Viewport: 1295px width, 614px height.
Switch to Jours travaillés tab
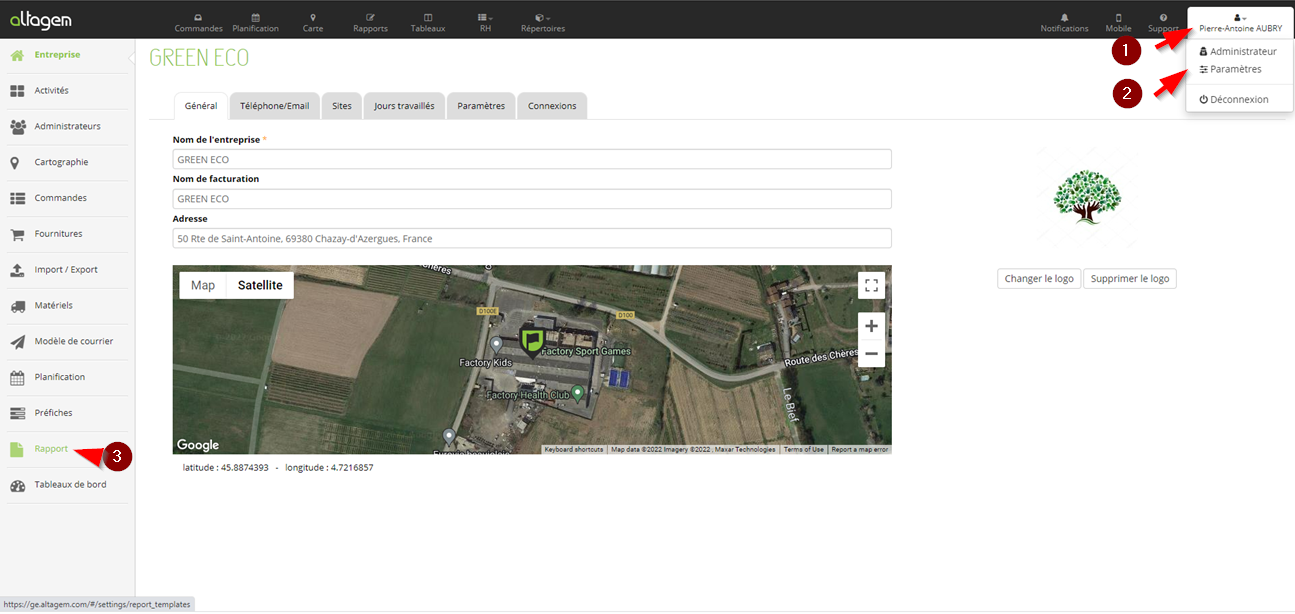coord(404,106)
